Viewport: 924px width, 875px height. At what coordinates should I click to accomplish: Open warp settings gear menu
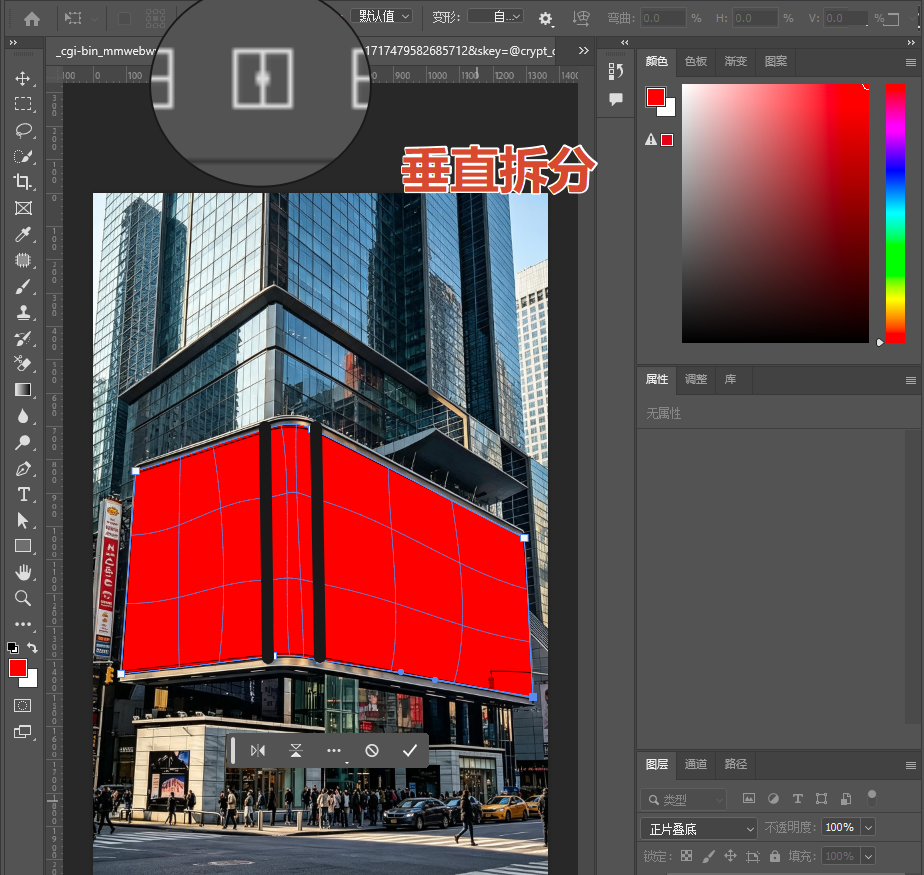(x=546, y=19)
